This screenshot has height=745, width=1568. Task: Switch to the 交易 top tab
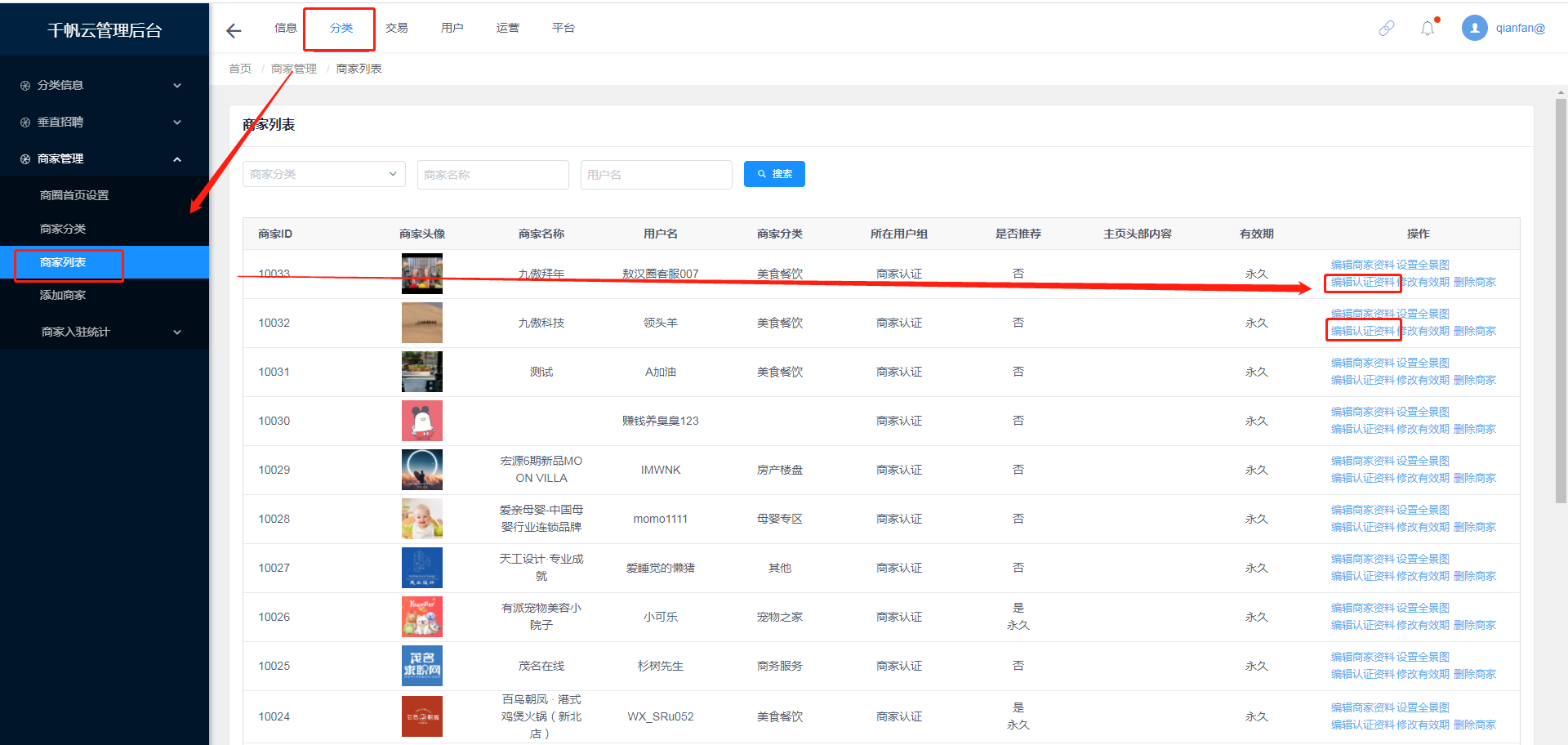click(397, 28)
